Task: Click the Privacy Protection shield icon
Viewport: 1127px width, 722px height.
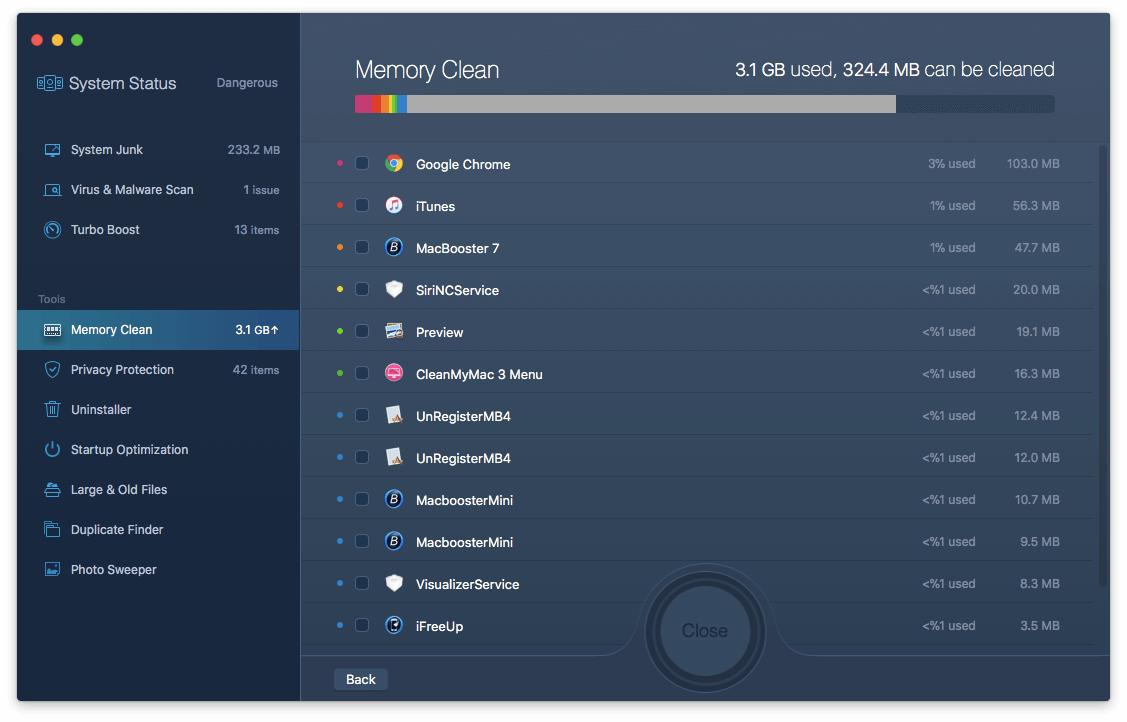Action: tap(52, 370)
